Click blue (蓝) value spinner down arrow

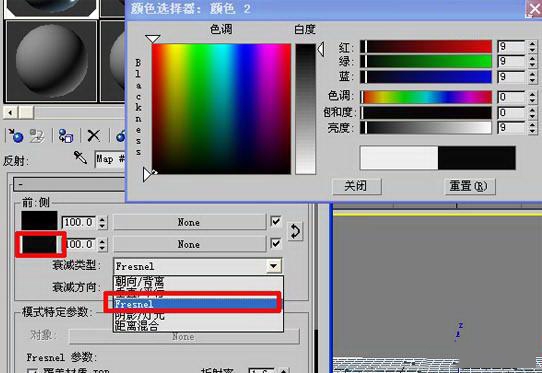click(x=532, y=80)
